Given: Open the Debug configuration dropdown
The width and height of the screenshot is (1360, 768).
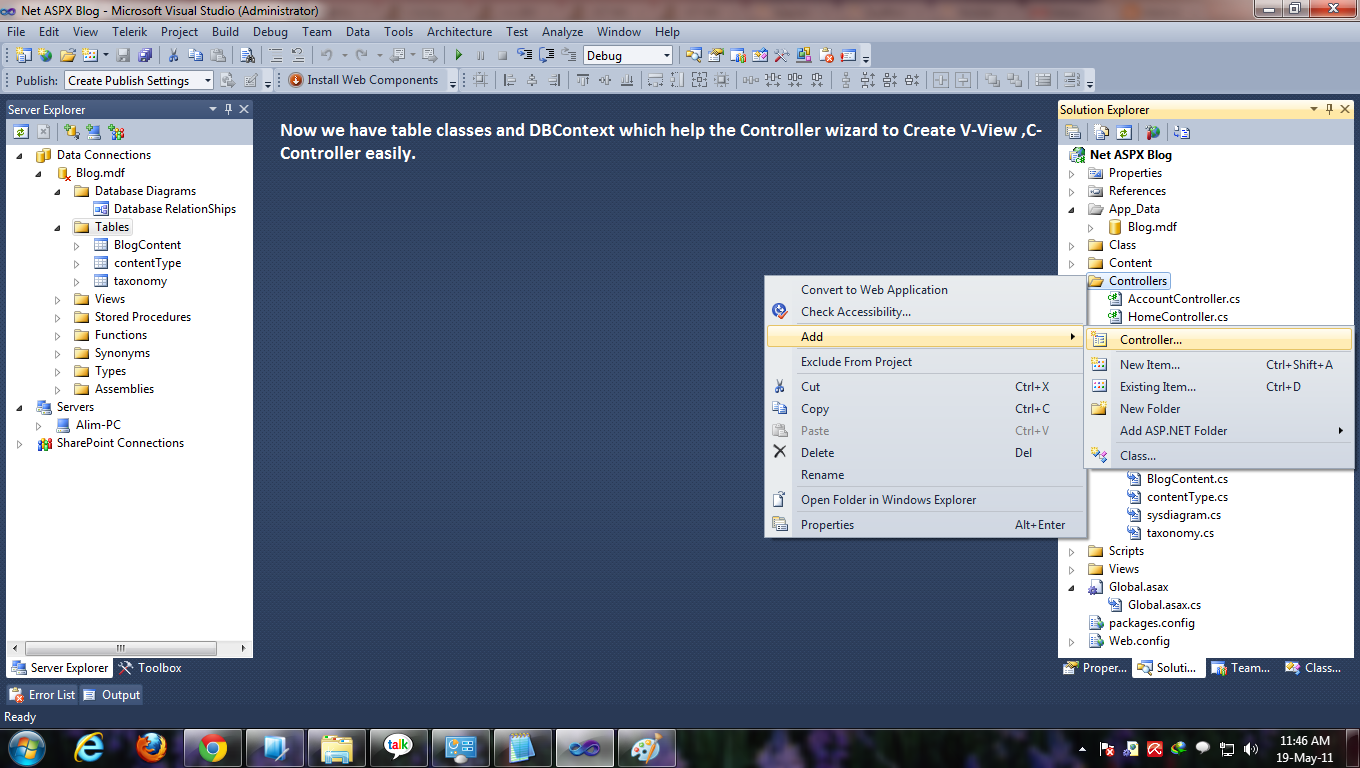Looking at the screenshot, I should [x=667, y=57].
